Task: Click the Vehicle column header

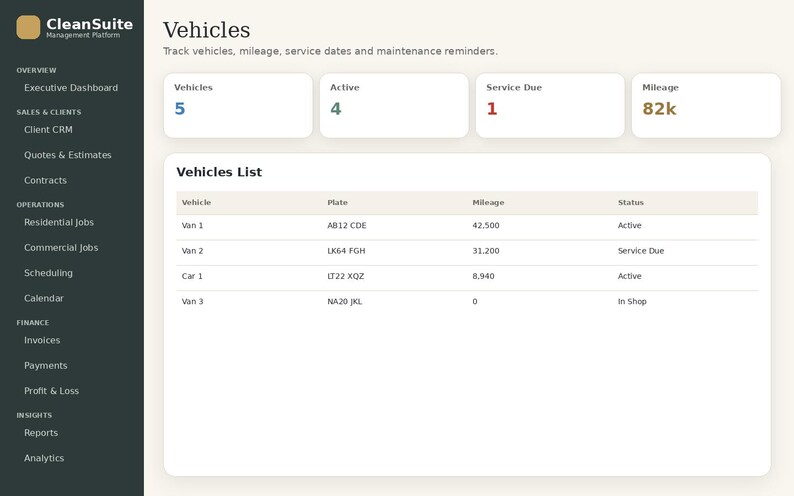Action: 196,202
